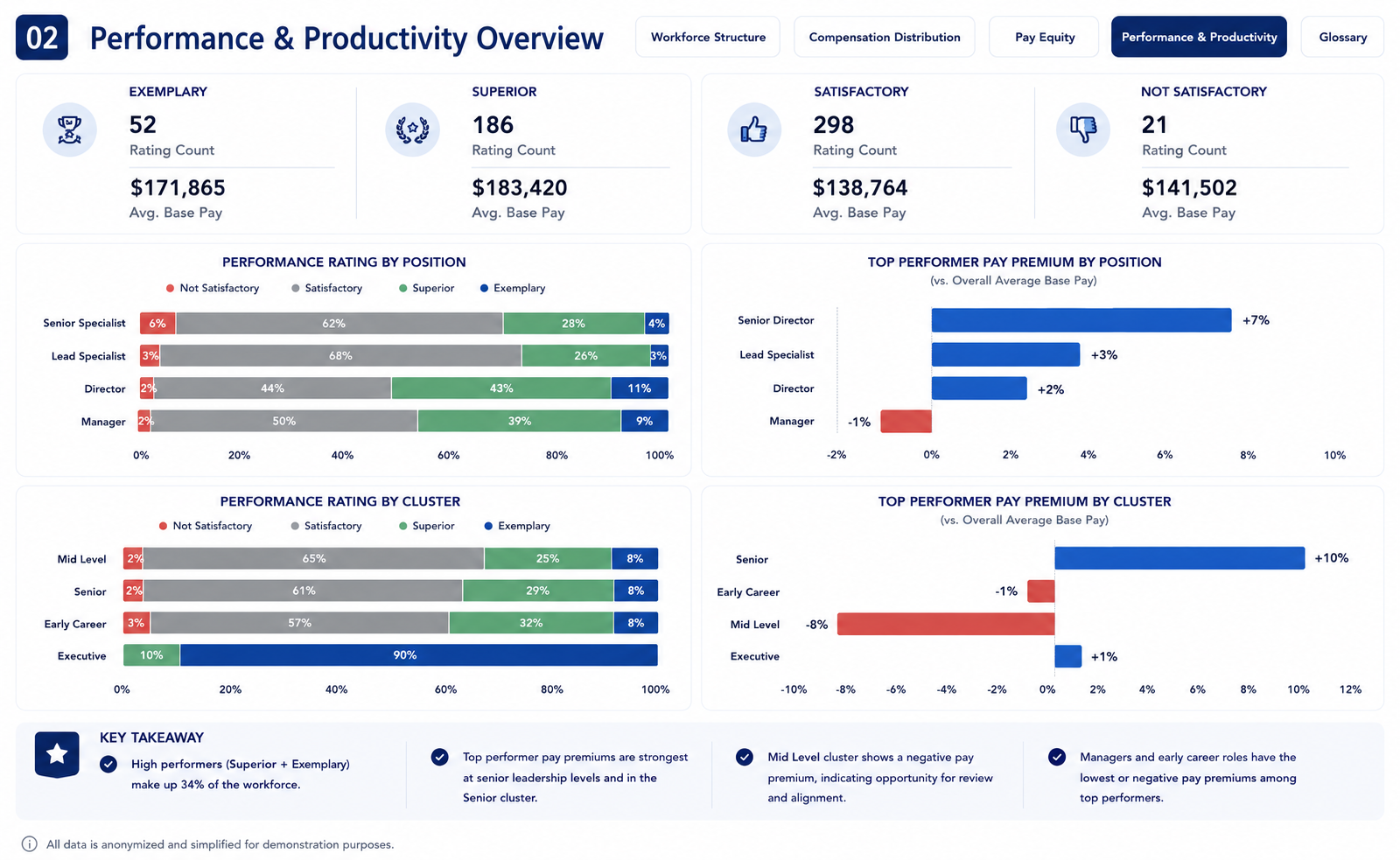Click the $138,764 Satisfactory average base pay

[x=860, y=188]
